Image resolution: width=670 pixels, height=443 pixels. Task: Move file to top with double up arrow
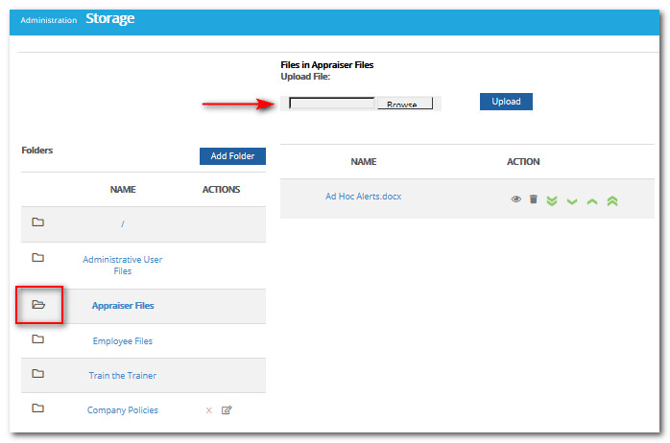pos(612,201)
